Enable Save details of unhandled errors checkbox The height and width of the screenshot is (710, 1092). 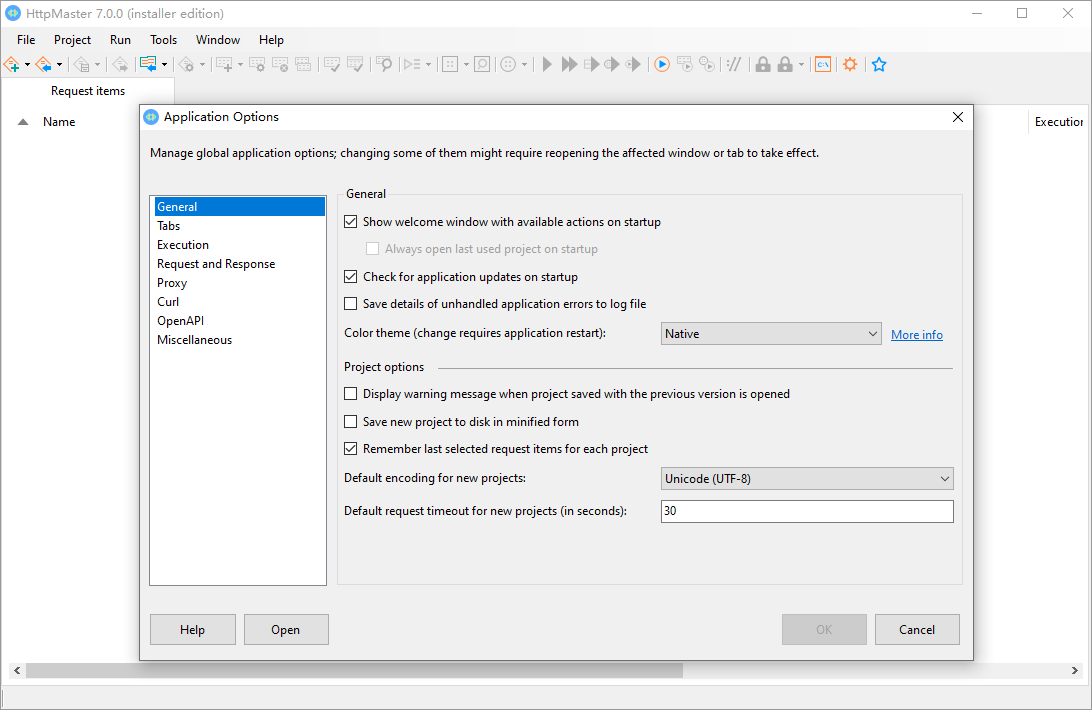(x=351, y=304)
